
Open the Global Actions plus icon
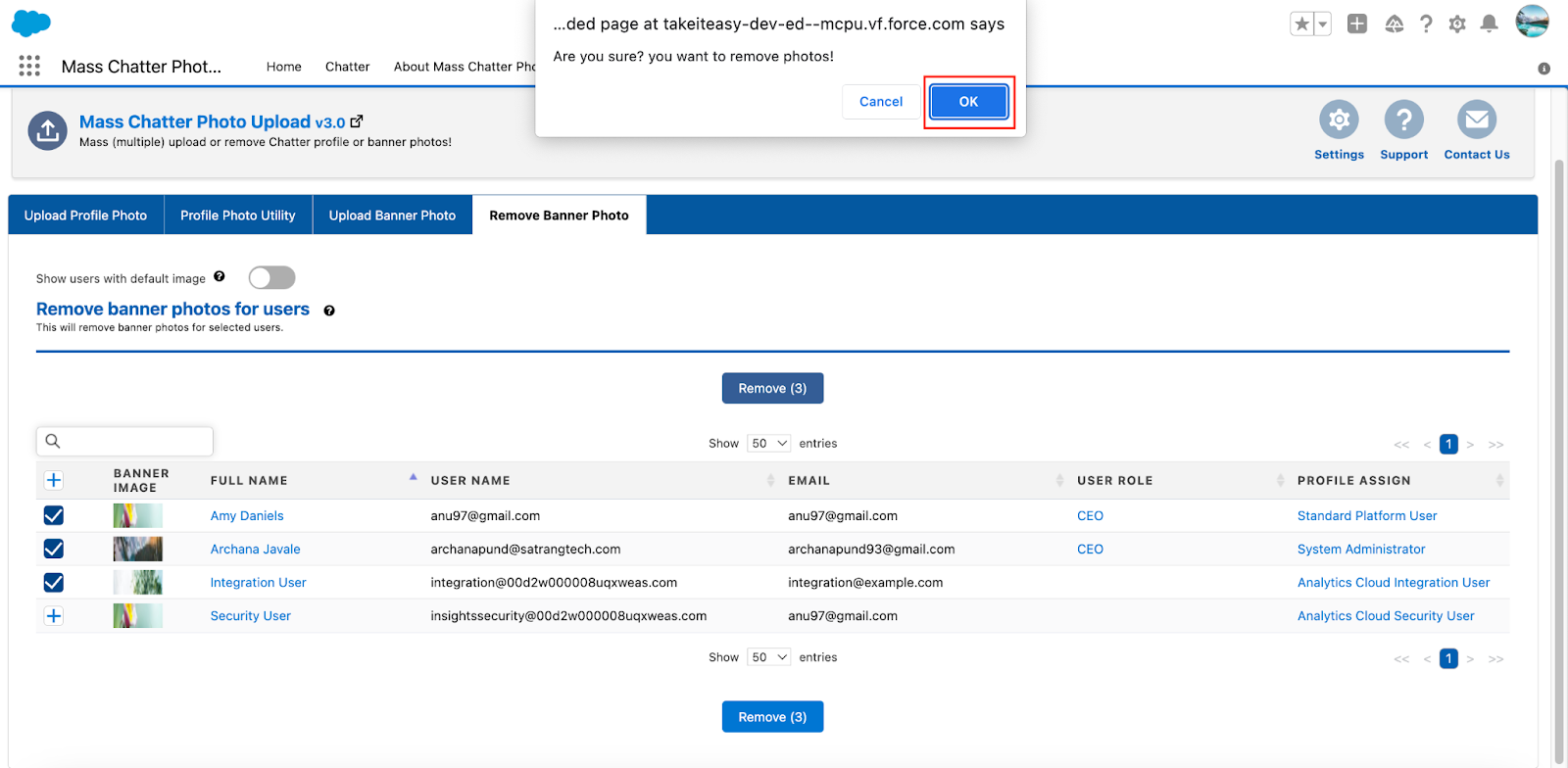click(1357, 24)
